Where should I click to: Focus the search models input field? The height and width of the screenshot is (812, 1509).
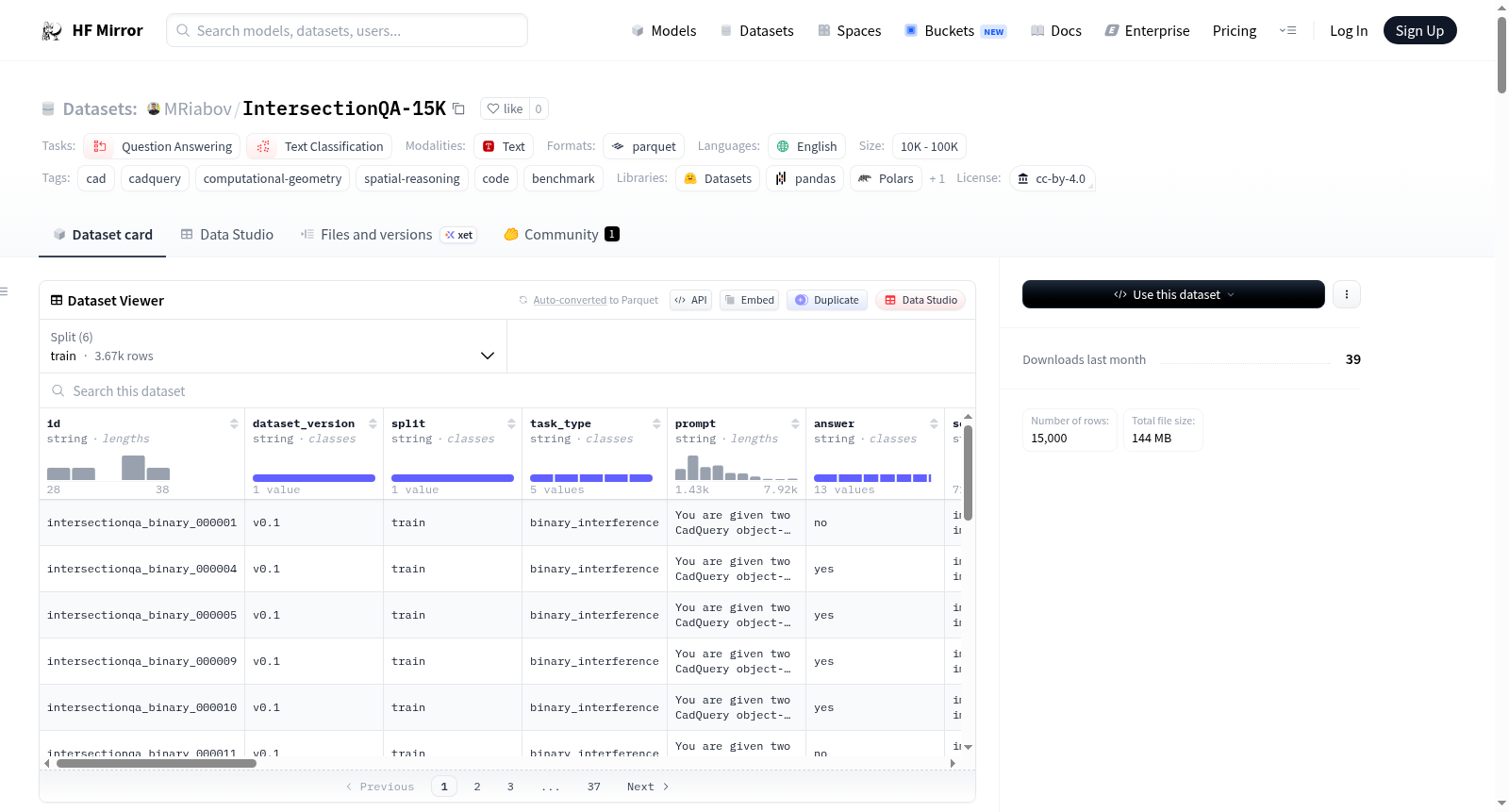(x=347, y=30)
